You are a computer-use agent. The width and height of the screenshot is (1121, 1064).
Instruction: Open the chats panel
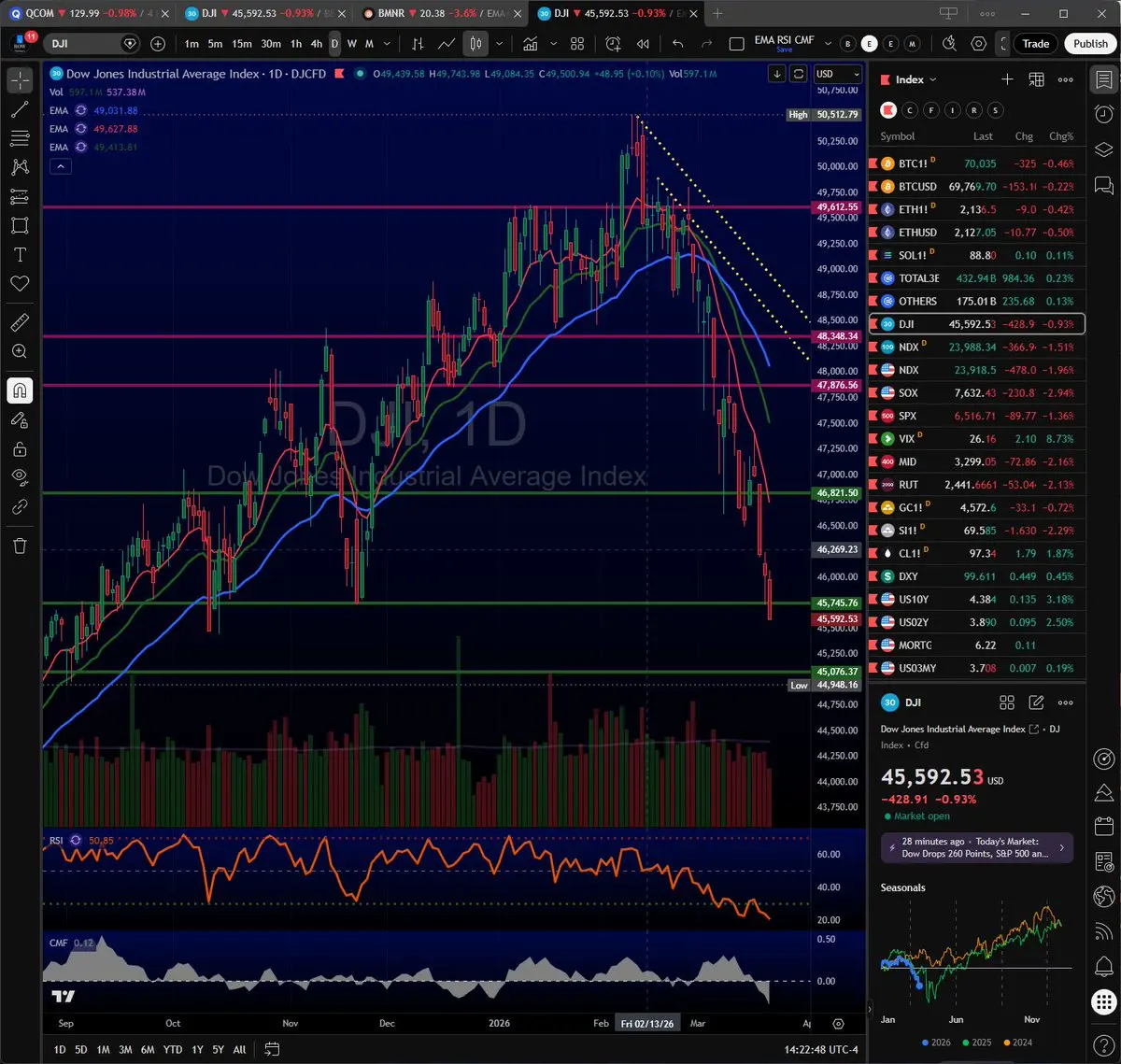(x=1103, y=184)
